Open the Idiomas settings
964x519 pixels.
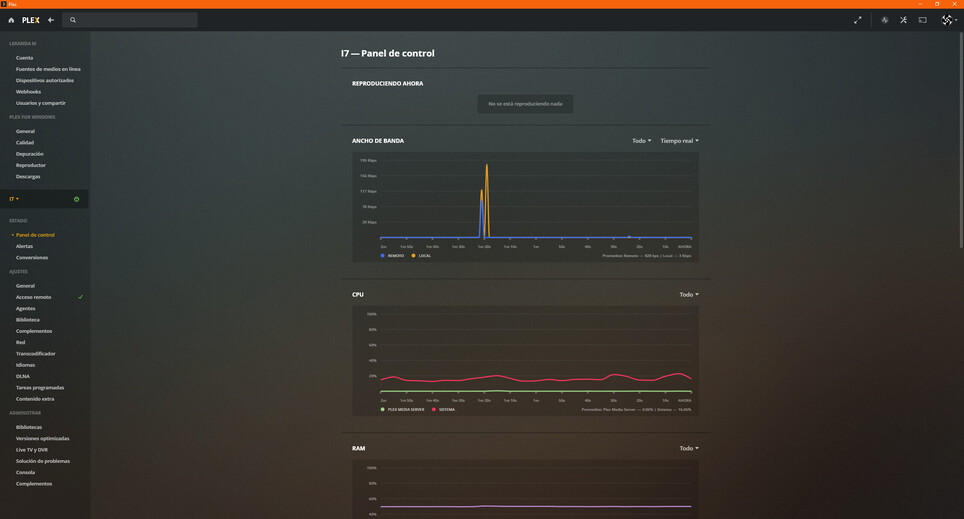pos(25,365)
